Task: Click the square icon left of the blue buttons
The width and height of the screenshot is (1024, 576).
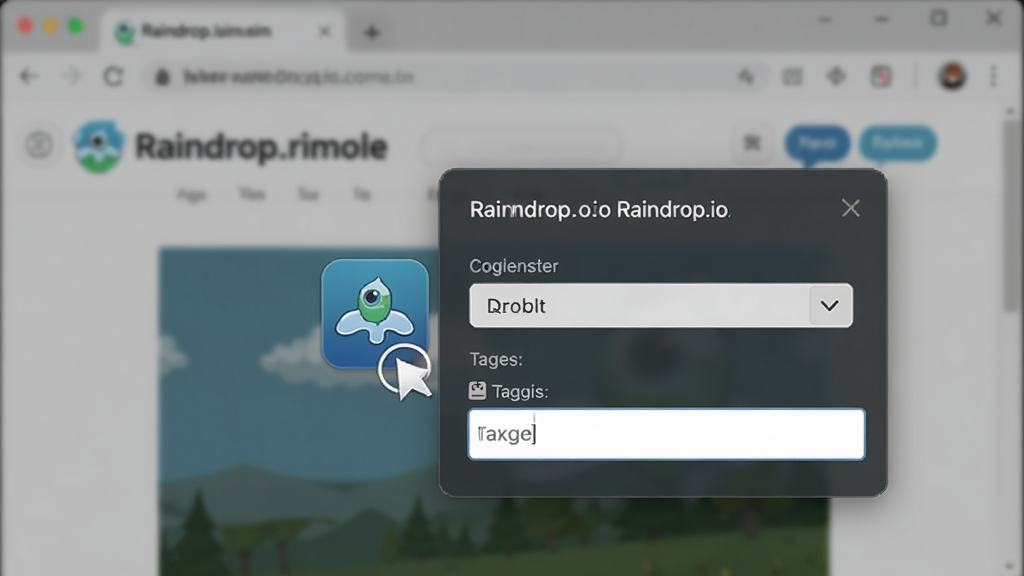Action: click(752, 142)
